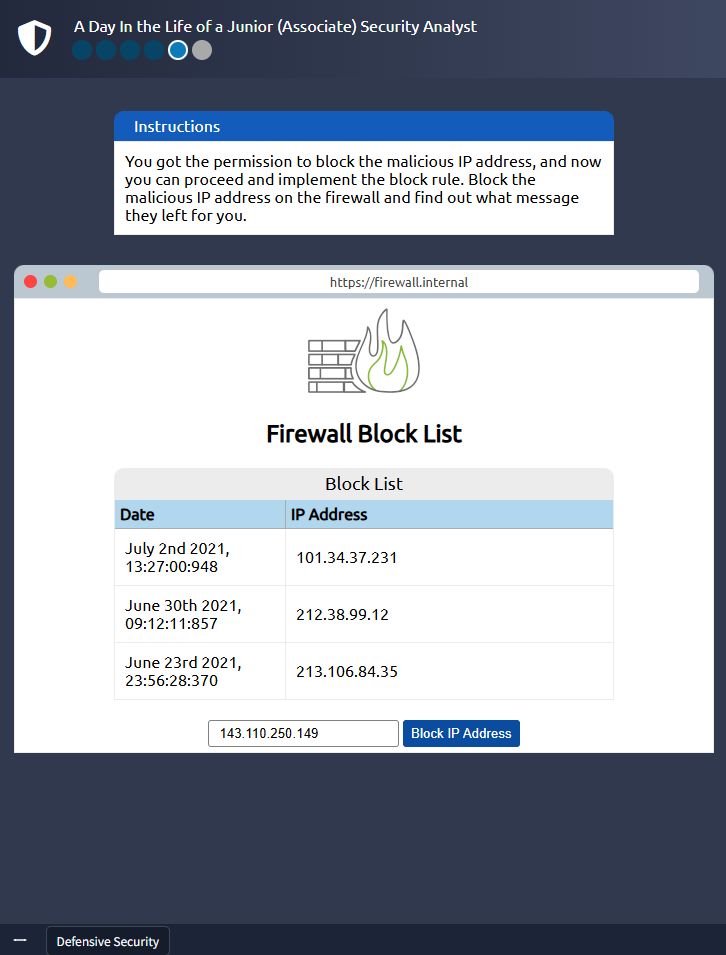Click the IP Address column header
726x955 pixels.
(449, 514)
